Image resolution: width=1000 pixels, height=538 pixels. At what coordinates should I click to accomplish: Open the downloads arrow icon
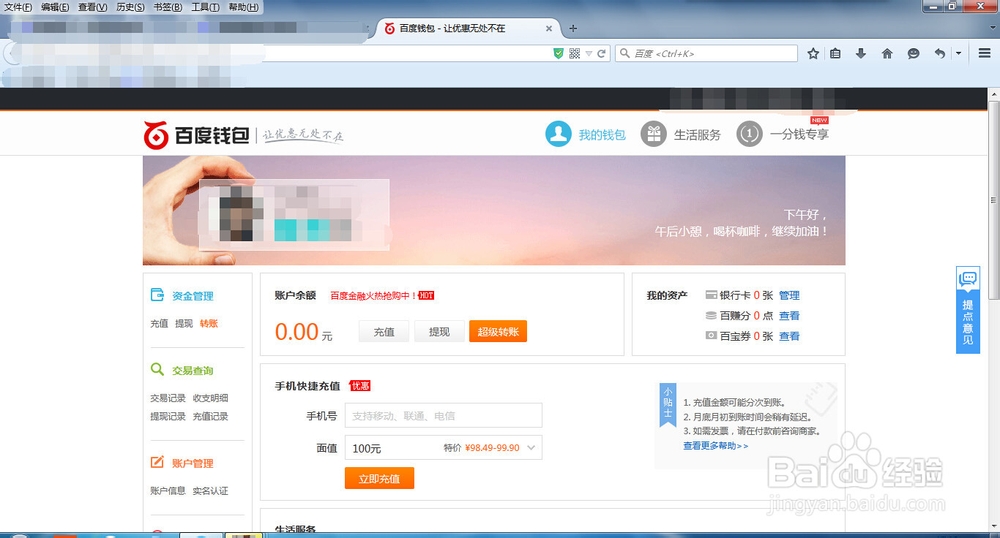(x=860, y=54)
